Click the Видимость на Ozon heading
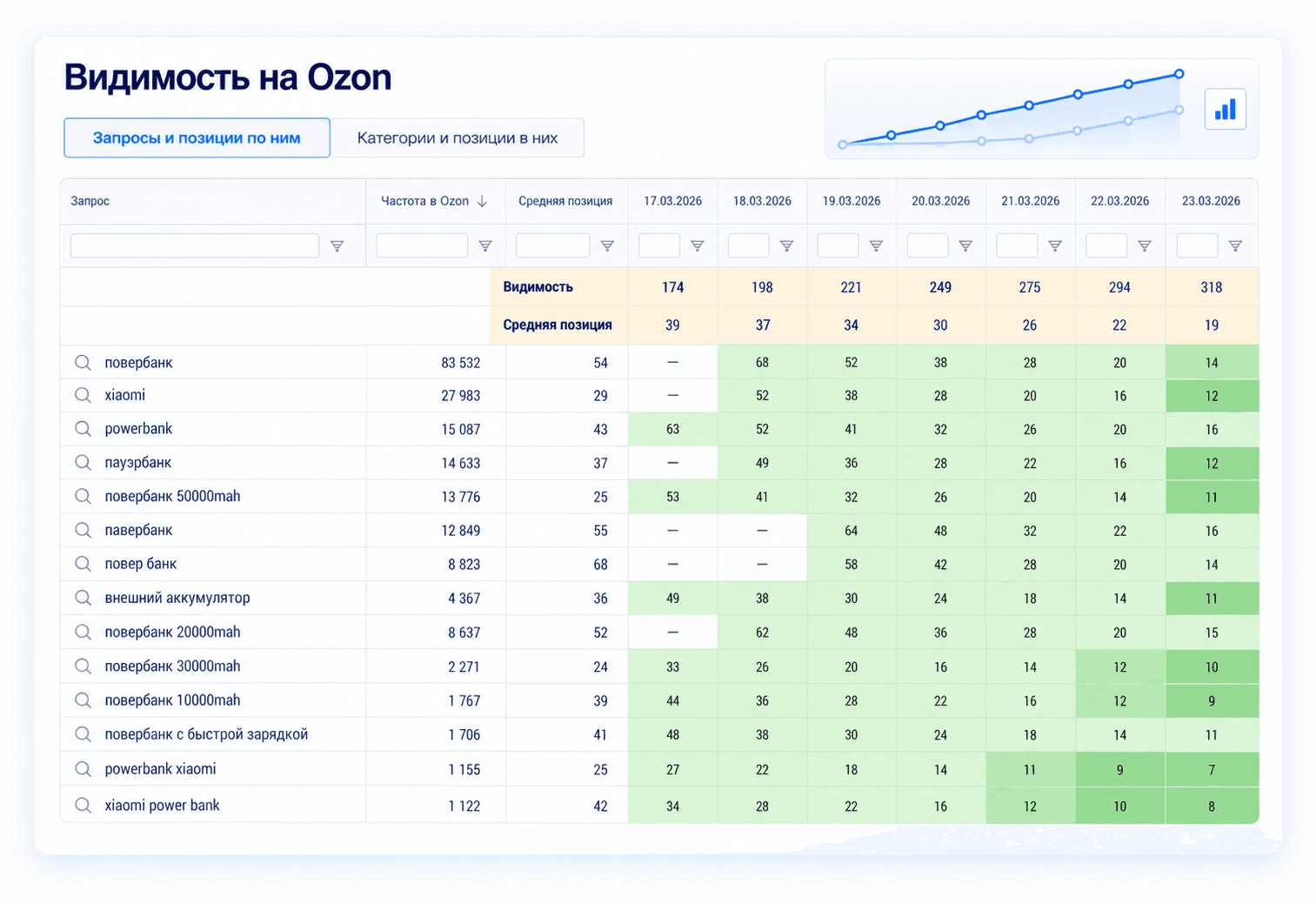The height and width of the screenshot is (904, 1316). pyautogui.click(x=228, y=77)
